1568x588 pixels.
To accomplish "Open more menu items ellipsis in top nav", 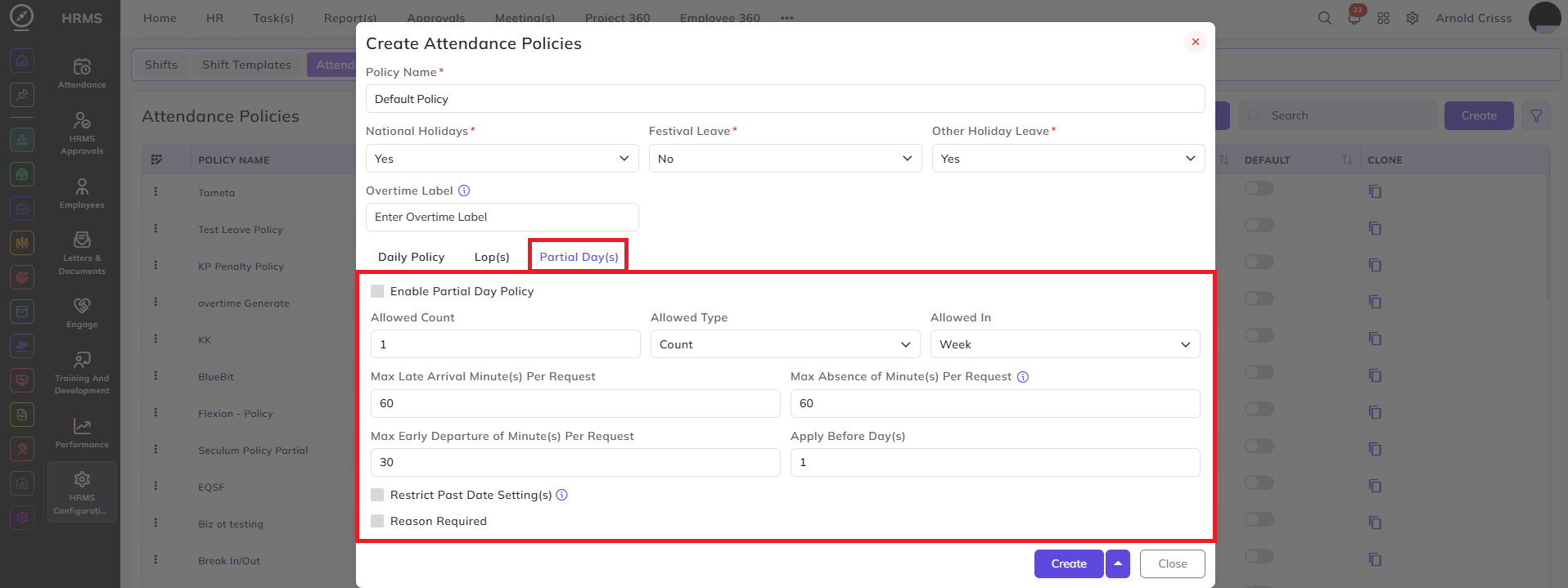I will pos(787,18).
